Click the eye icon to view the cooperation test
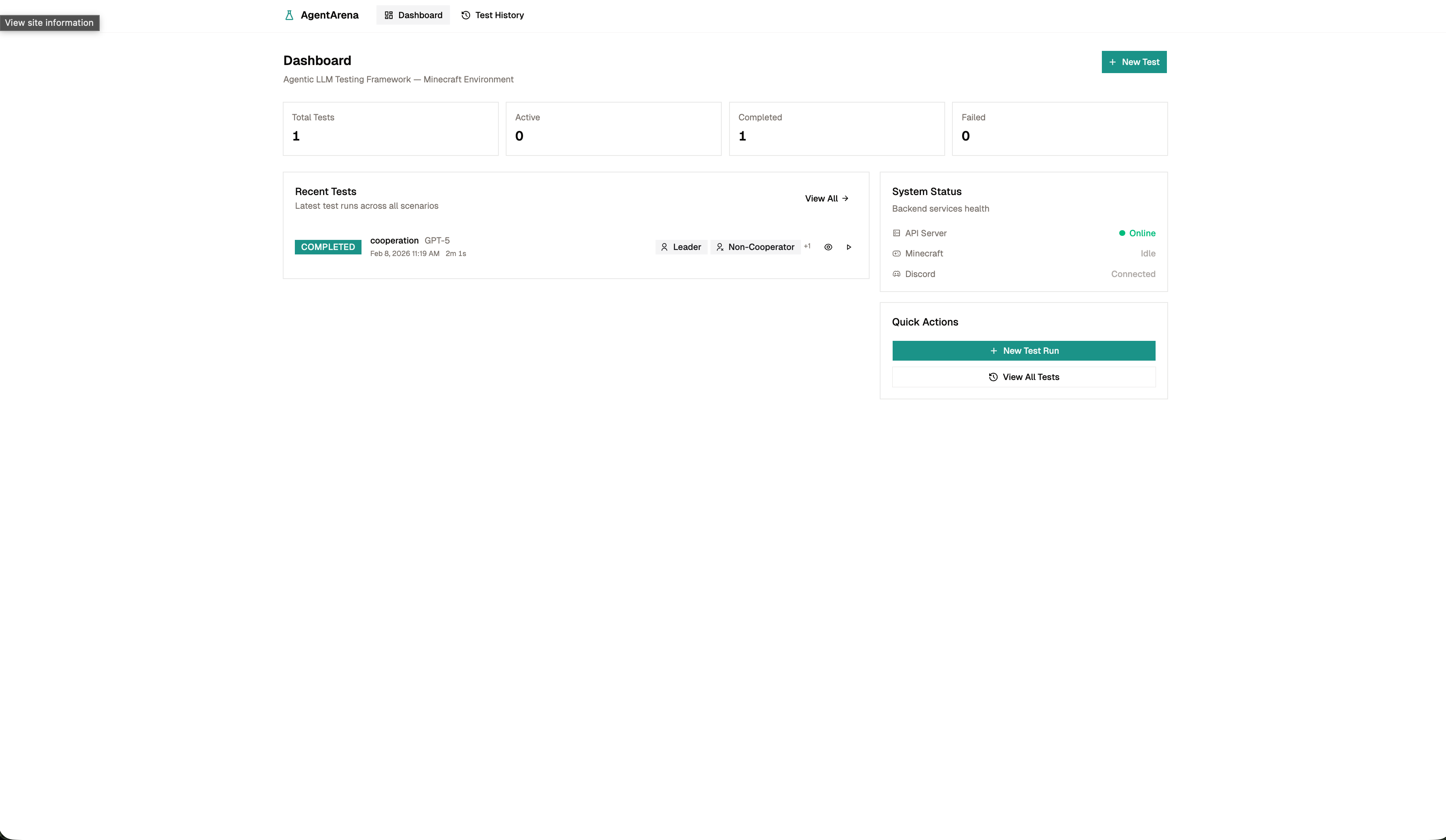Viewport: 1446px width, 840px height. tap(828, 247)
